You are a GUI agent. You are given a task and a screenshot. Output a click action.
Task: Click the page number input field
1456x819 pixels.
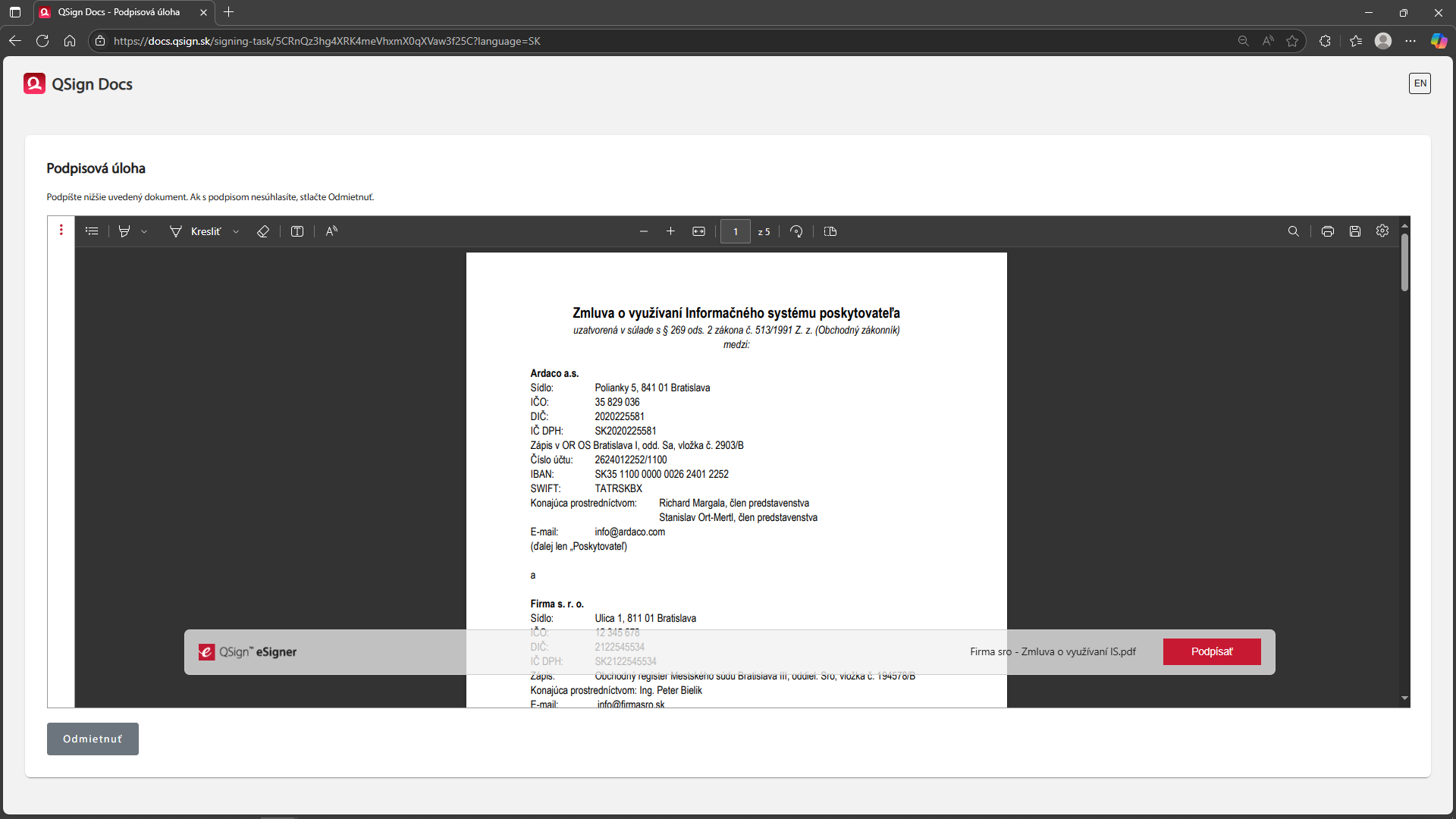(735, 231)
